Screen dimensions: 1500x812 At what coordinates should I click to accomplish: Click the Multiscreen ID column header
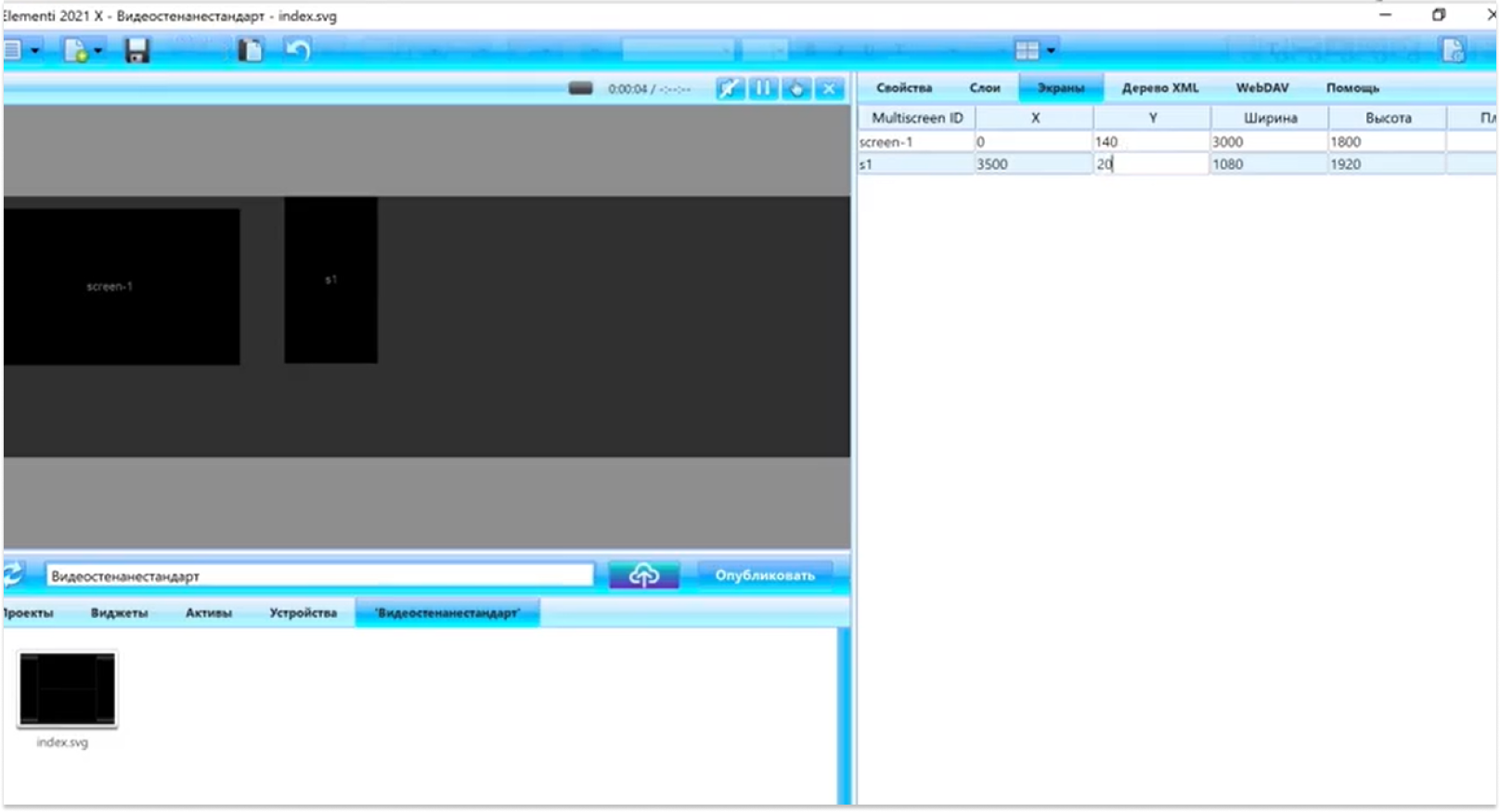[x=917, y=118]
